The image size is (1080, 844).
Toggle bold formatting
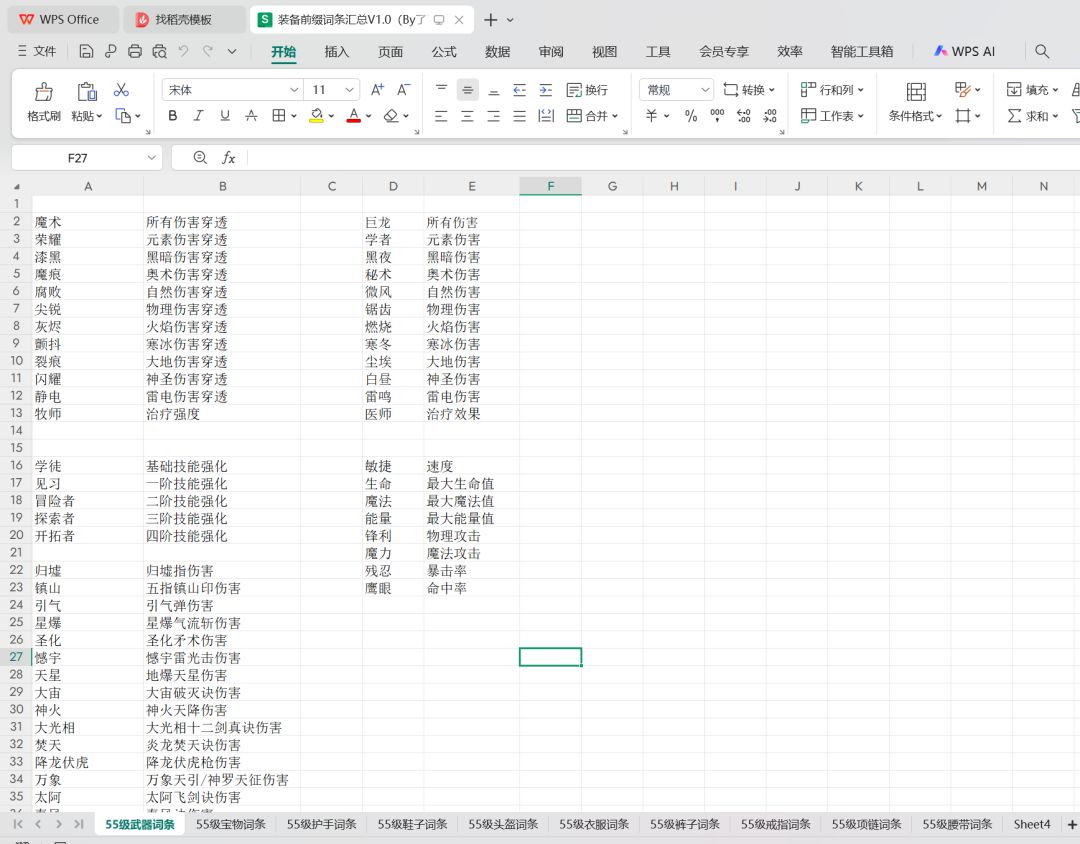pyautogui.click(x=173, y=116)
